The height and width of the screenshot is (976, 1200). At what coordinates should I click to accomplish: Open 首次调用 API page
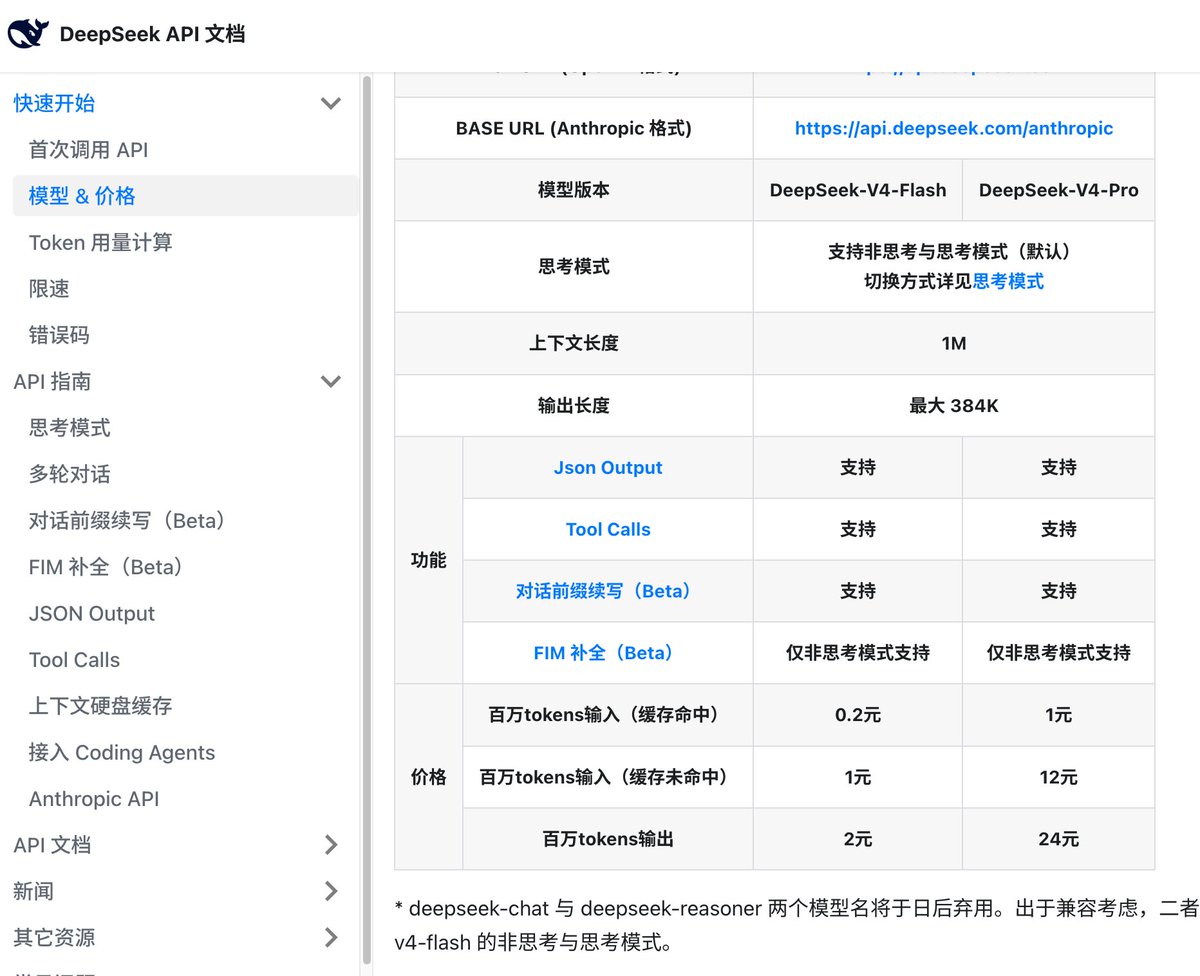coord(89,150)
